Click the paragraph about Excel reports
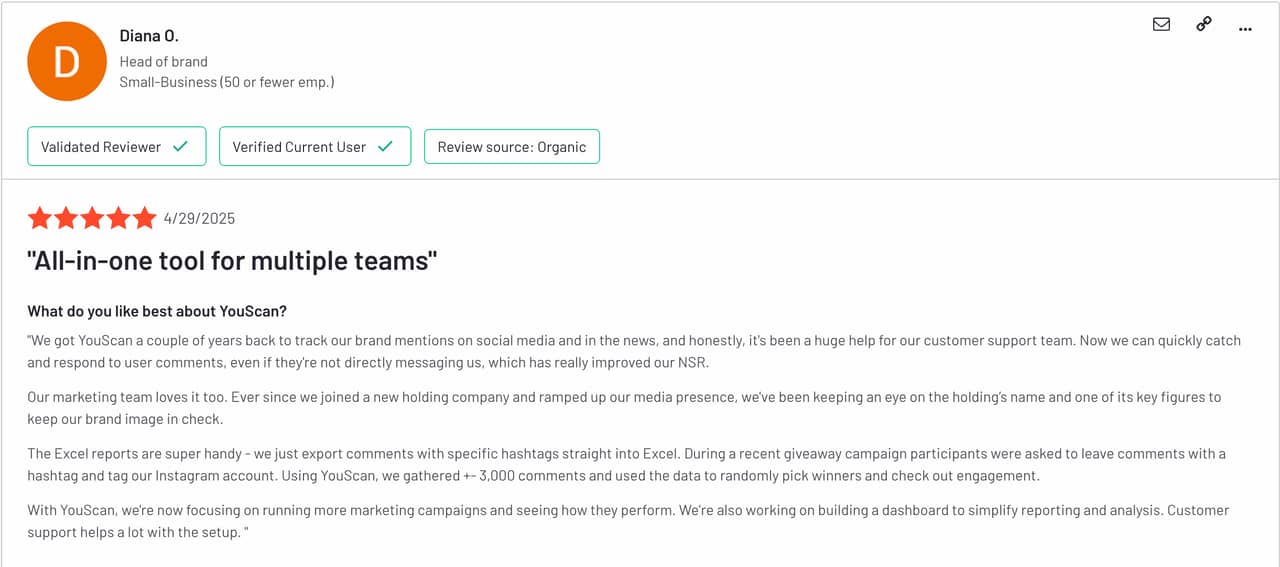The image size is (1280, 567). [x=626, y=465]
